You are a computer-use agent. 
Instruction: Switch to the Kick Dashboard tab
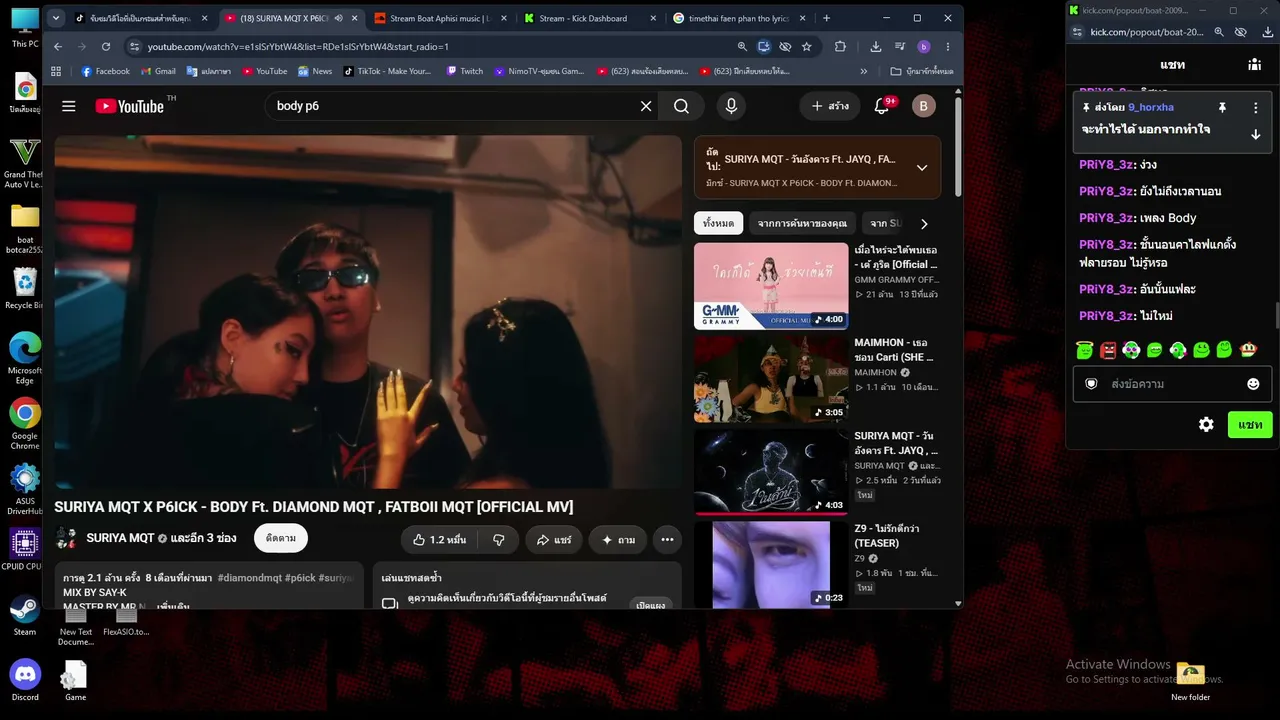point(590,18)
